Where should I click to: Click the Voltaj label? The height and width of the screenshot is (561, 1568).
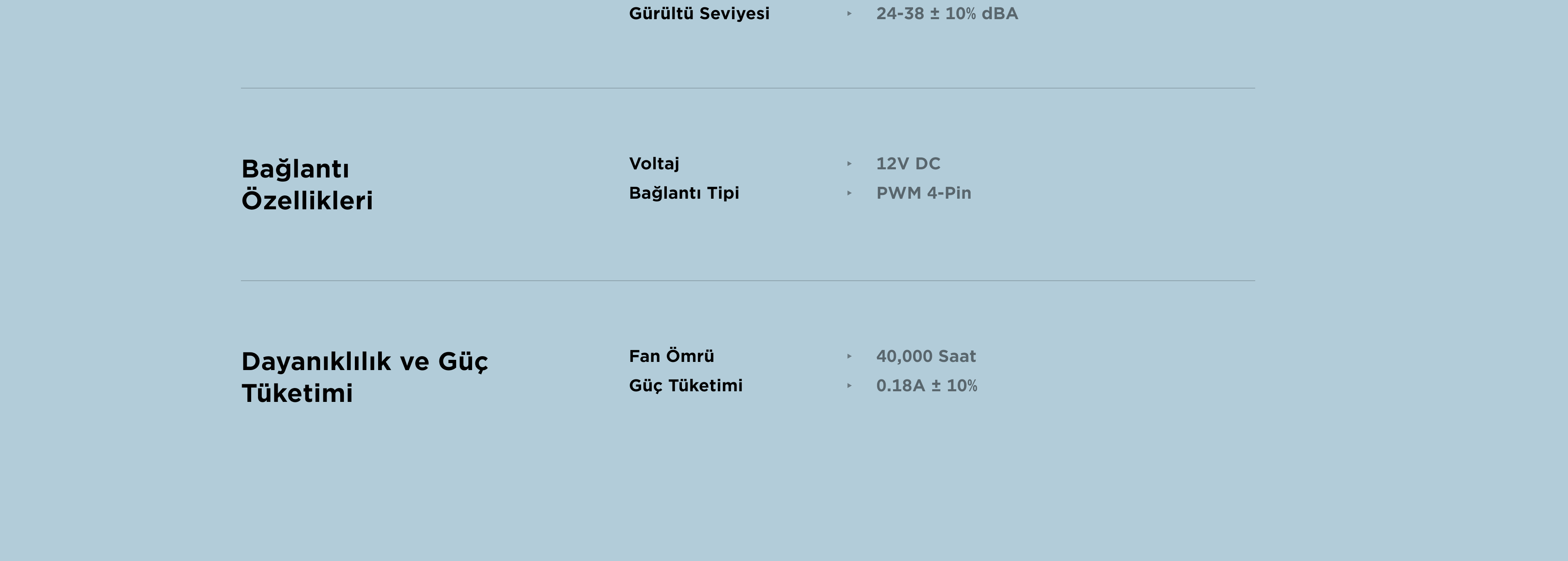[x=654, y=164]
